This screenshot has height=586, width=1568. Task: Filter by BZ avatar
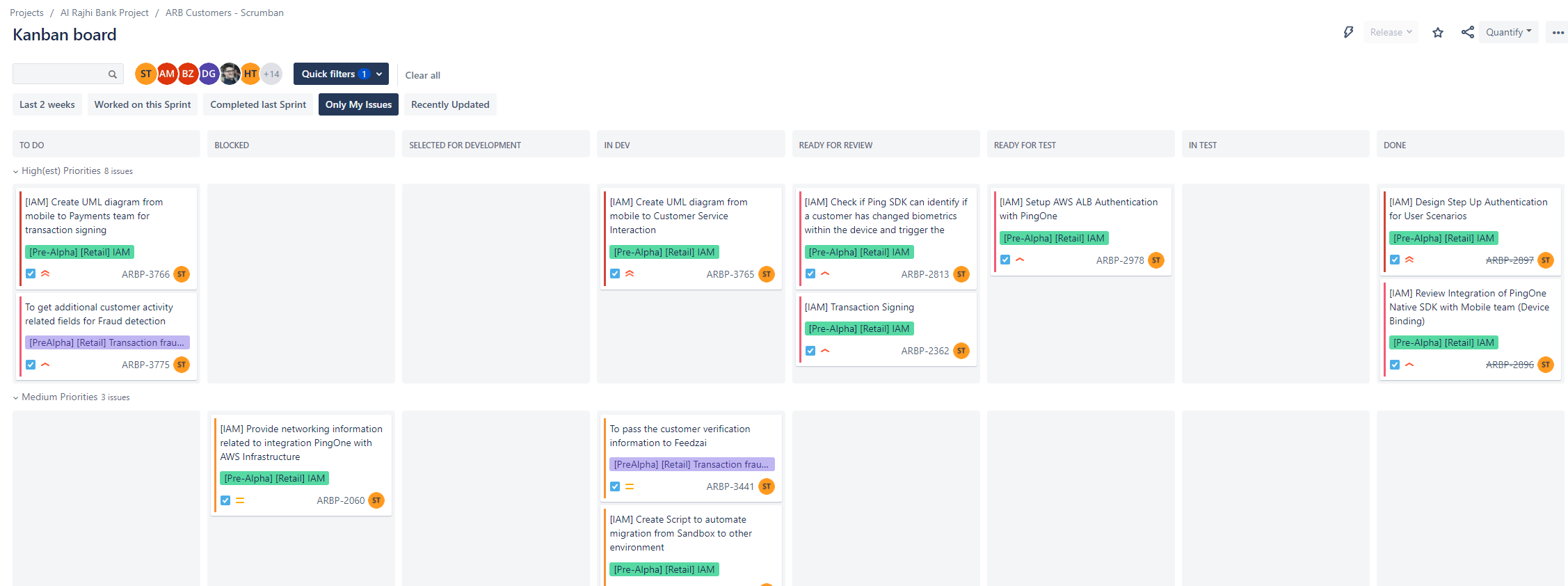click(x=188, y=74)
